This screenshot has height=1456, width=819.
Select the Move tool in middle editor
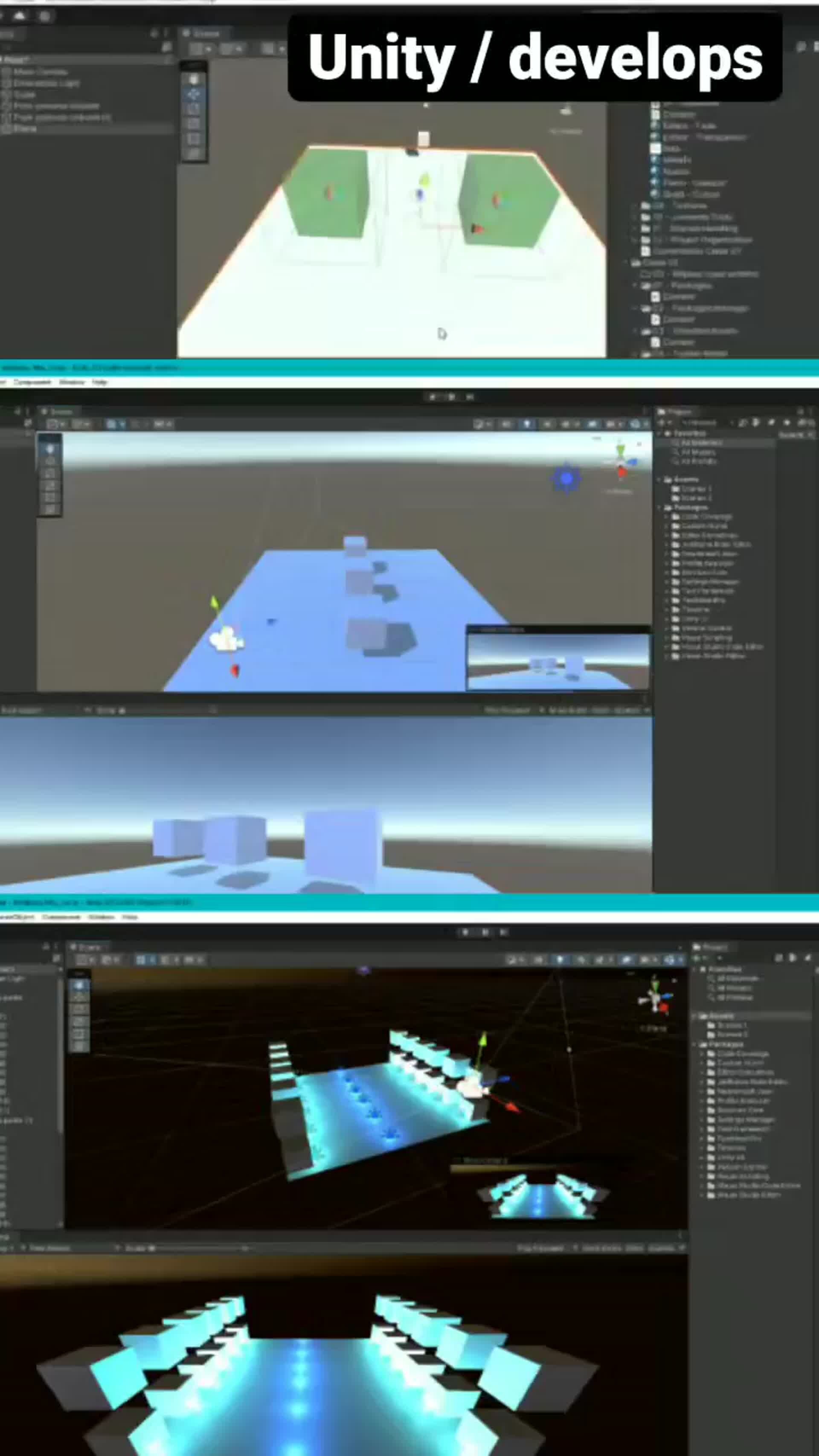pos(50,461)
